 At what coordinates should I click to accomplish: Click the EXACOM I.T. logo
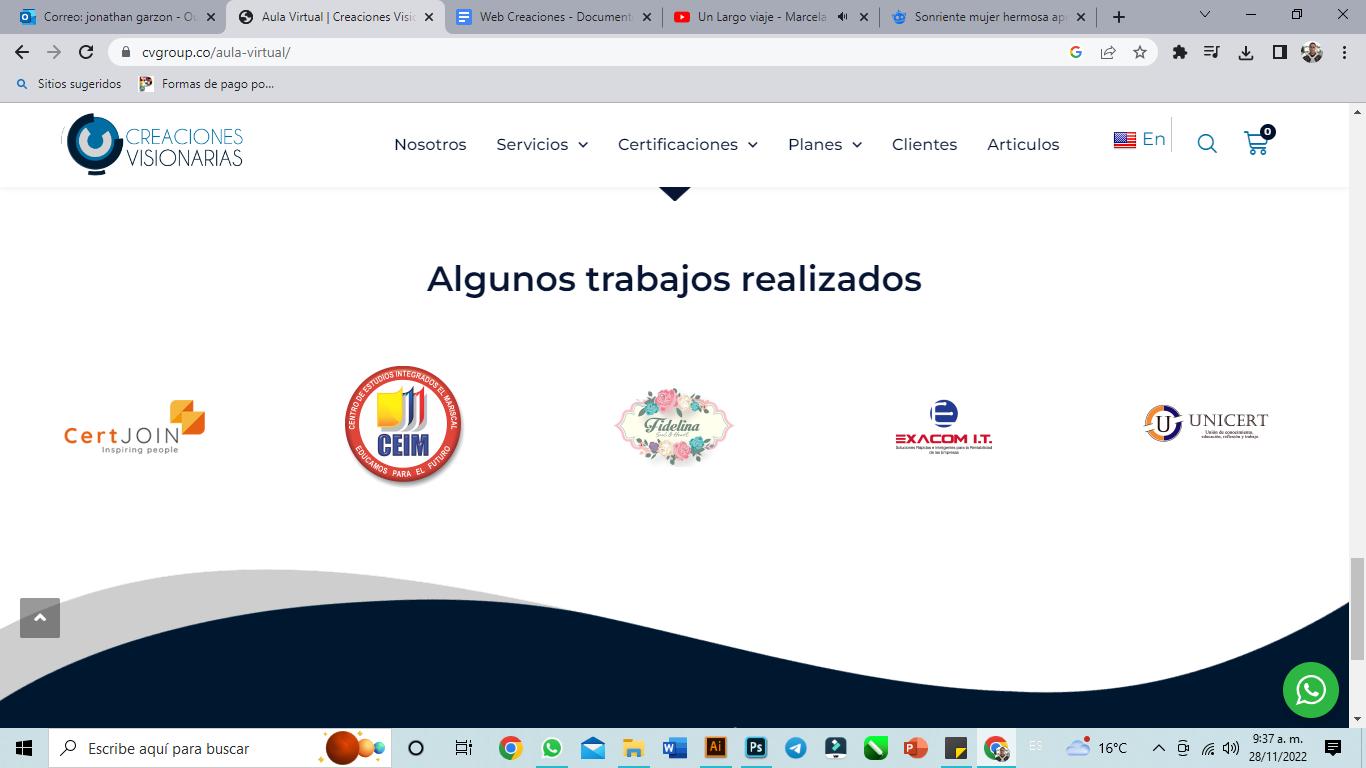coord(943,427)
